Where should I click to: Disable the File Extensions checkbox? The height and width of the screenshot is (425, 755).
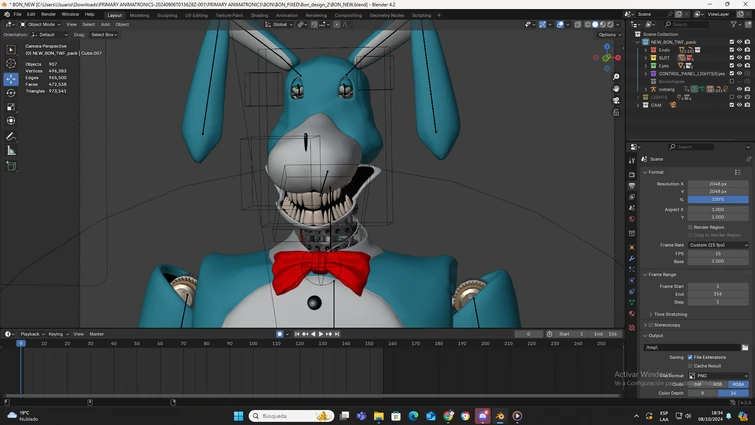tap(690, 357)
